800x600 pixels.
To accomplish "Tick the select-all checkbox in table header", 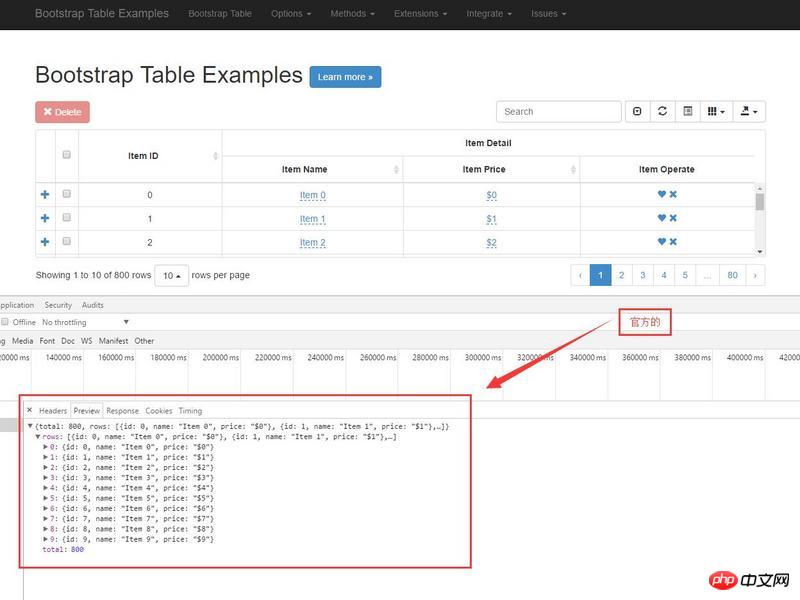I will (x=66, y=155).
